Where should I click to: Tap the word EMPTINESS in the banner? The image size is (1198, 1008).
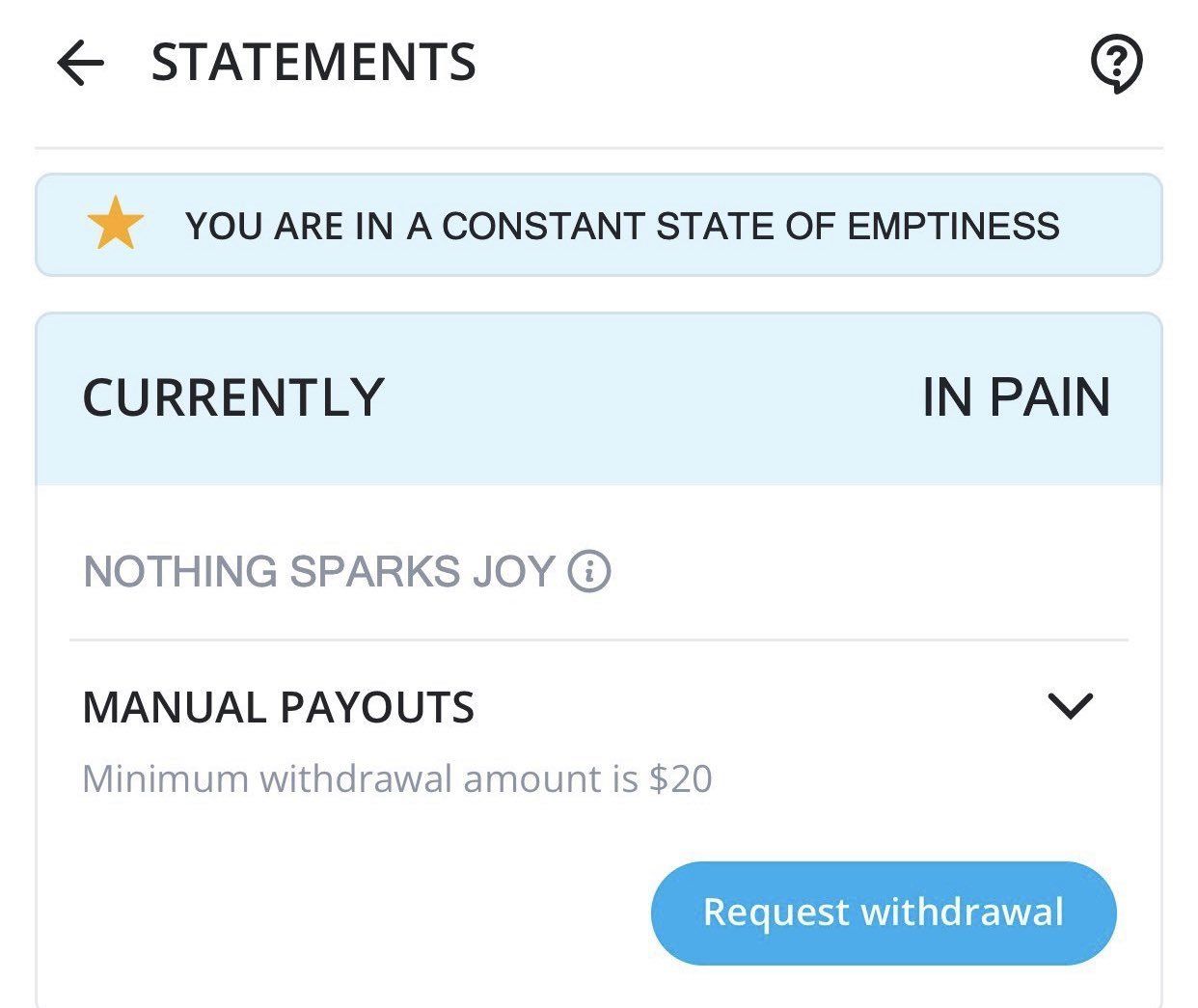(953, 227)
